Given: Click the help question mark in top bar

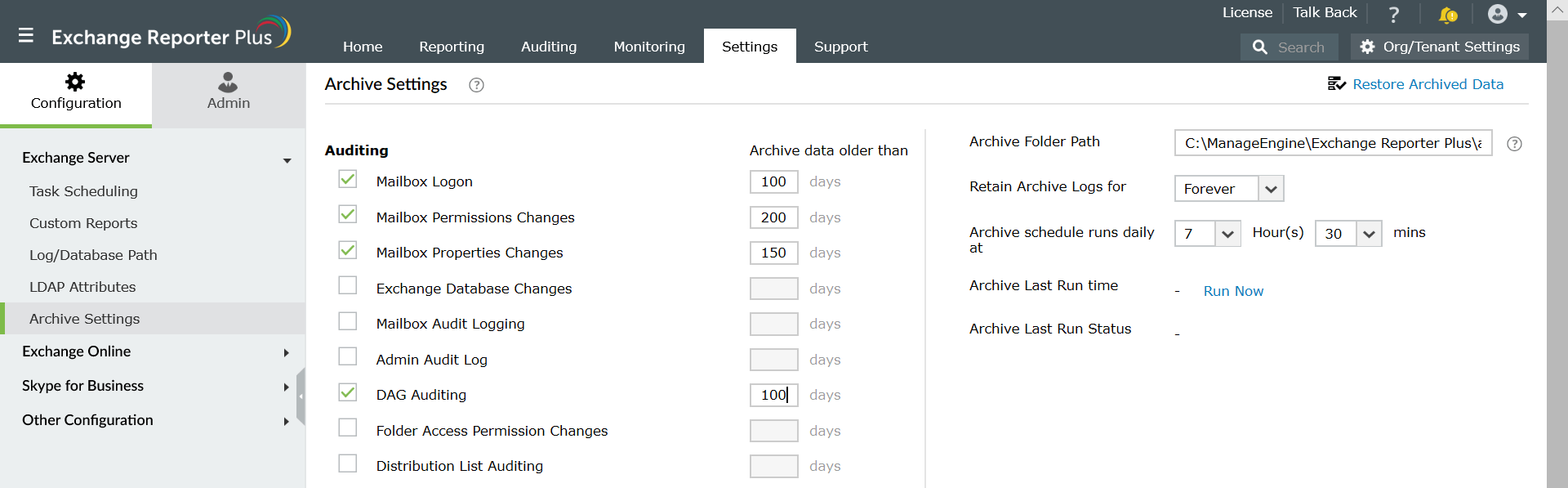Looking at the screenshot, I should [x=1394, y=14].
